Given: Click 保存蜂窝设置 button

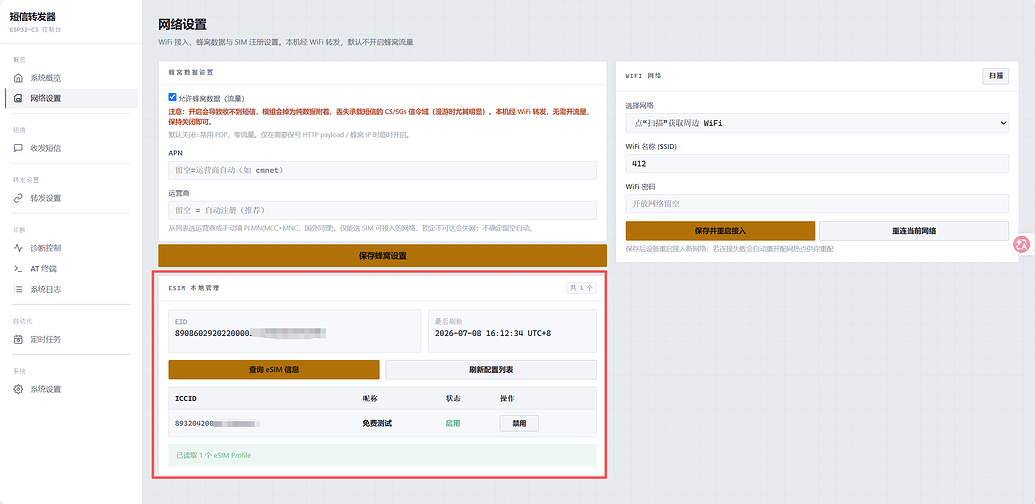Looking at the screenshot, I should tap(382, 255).
